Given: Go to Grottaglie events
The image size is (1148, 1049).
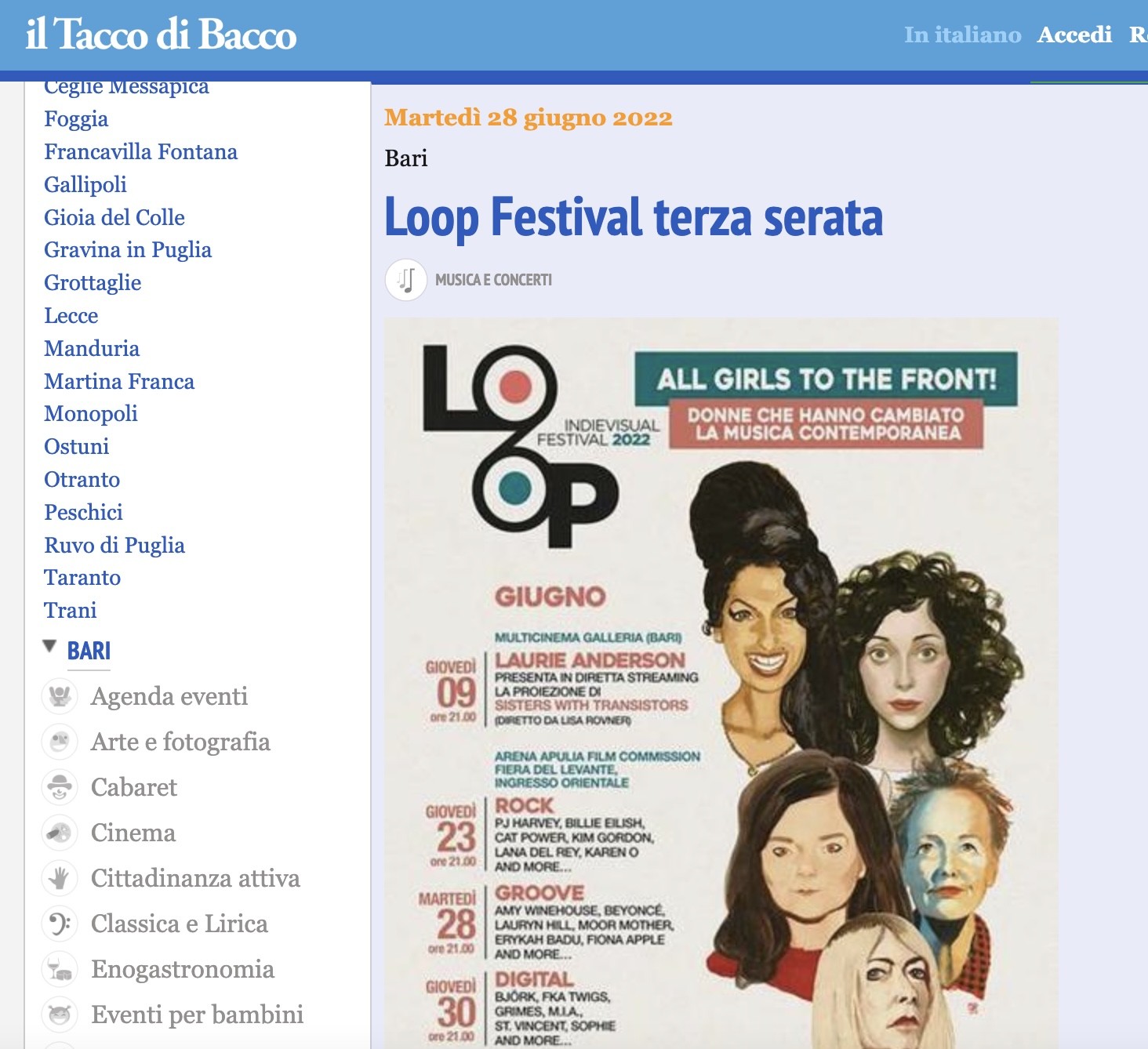Looking at the screenshot, I should 93,282.
